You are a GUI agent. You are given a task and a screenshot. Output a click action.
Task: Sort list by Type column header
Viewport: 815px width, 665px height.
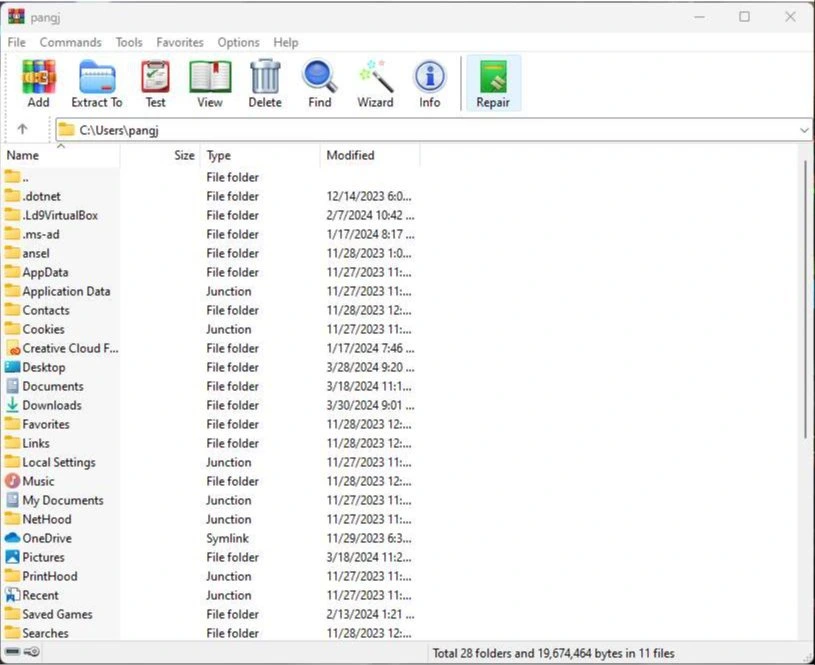tap(260, 155)
